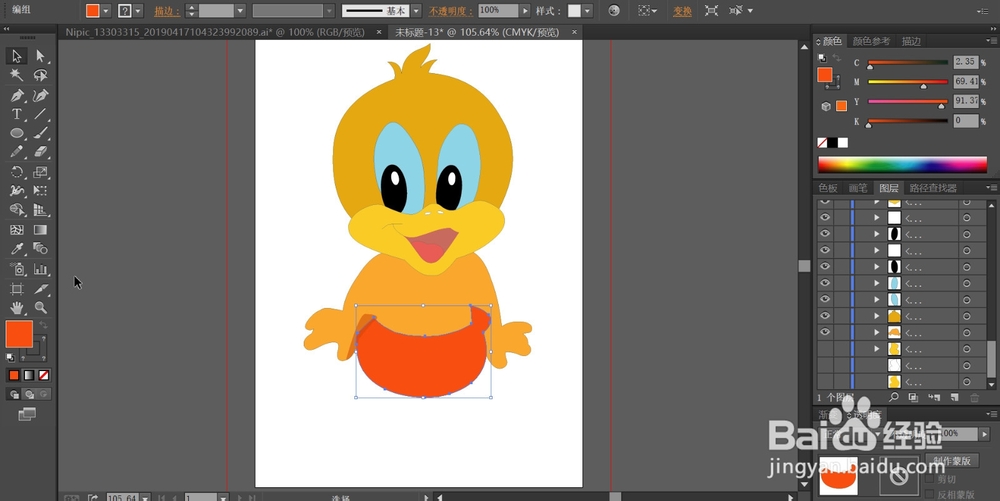Open the stroke color dropdown beside question-mark swatch
1000x501 pixels.
pyautogui.click(x=138, y=11)
